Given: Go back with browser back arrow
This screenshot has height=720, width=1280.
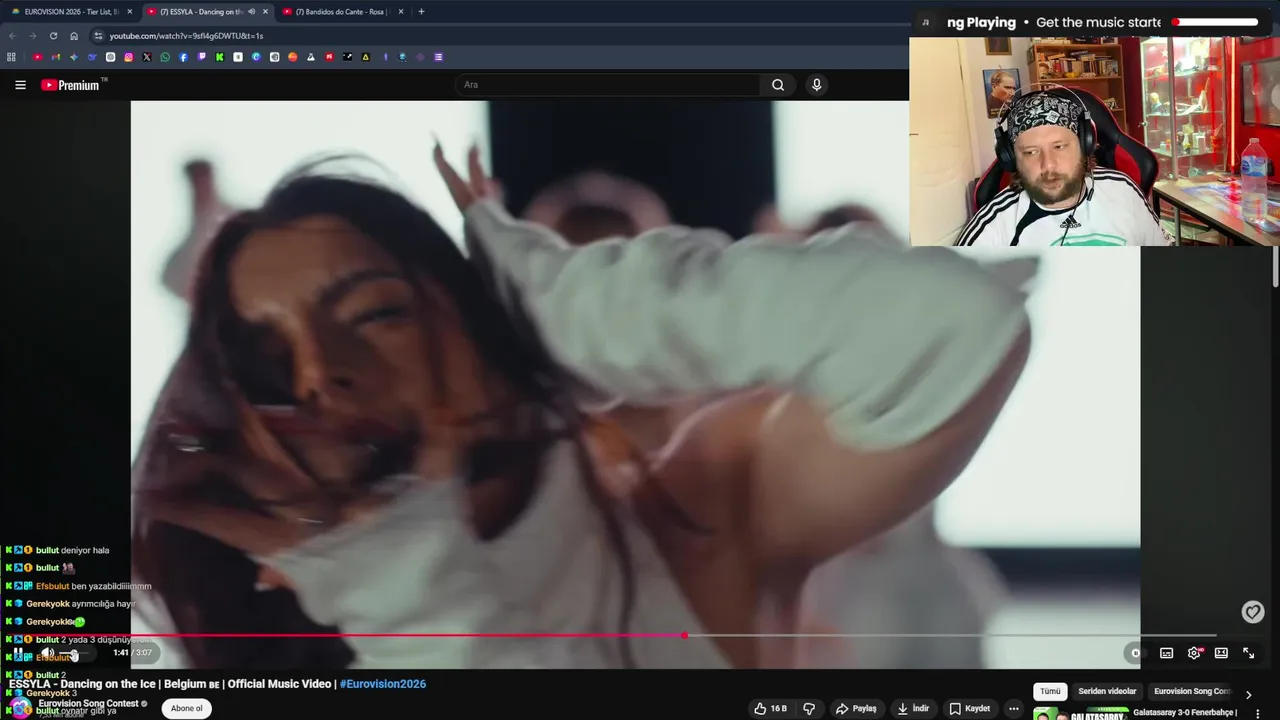Looking at the screenshot, I should pos(12,36).
